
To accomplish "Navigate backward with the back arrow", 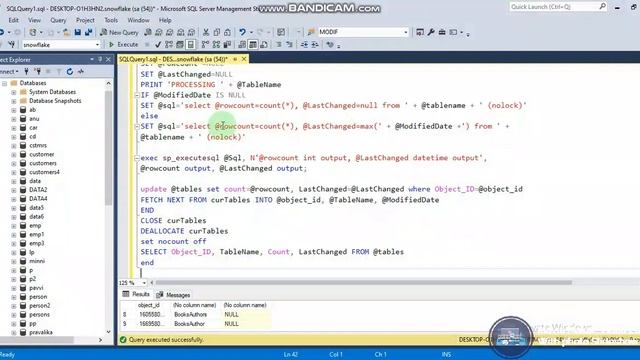I will (x=2, y=32).
